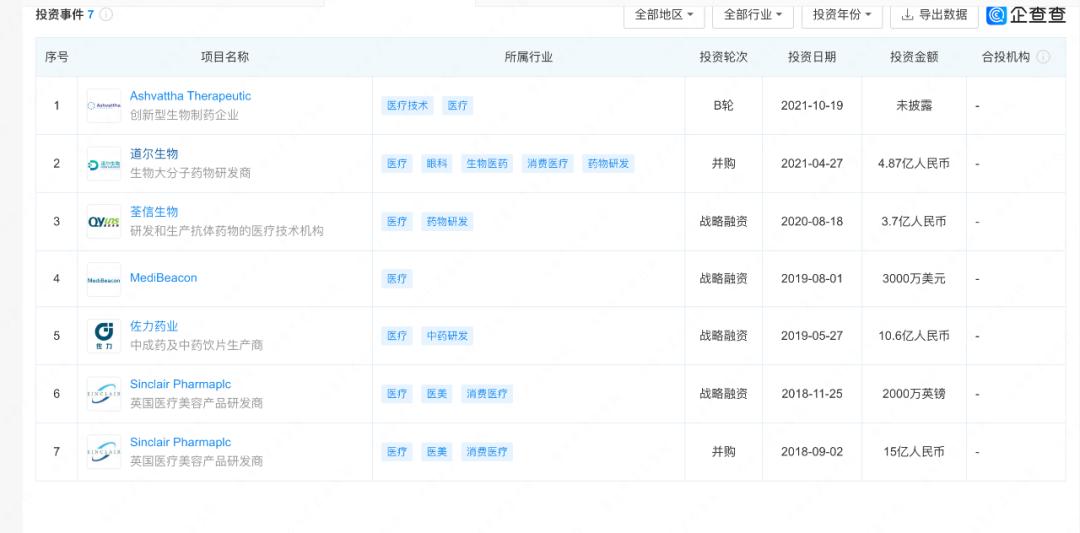Click the 中药研发 industry tag
1080x533 pixels.
click(447, 336)
